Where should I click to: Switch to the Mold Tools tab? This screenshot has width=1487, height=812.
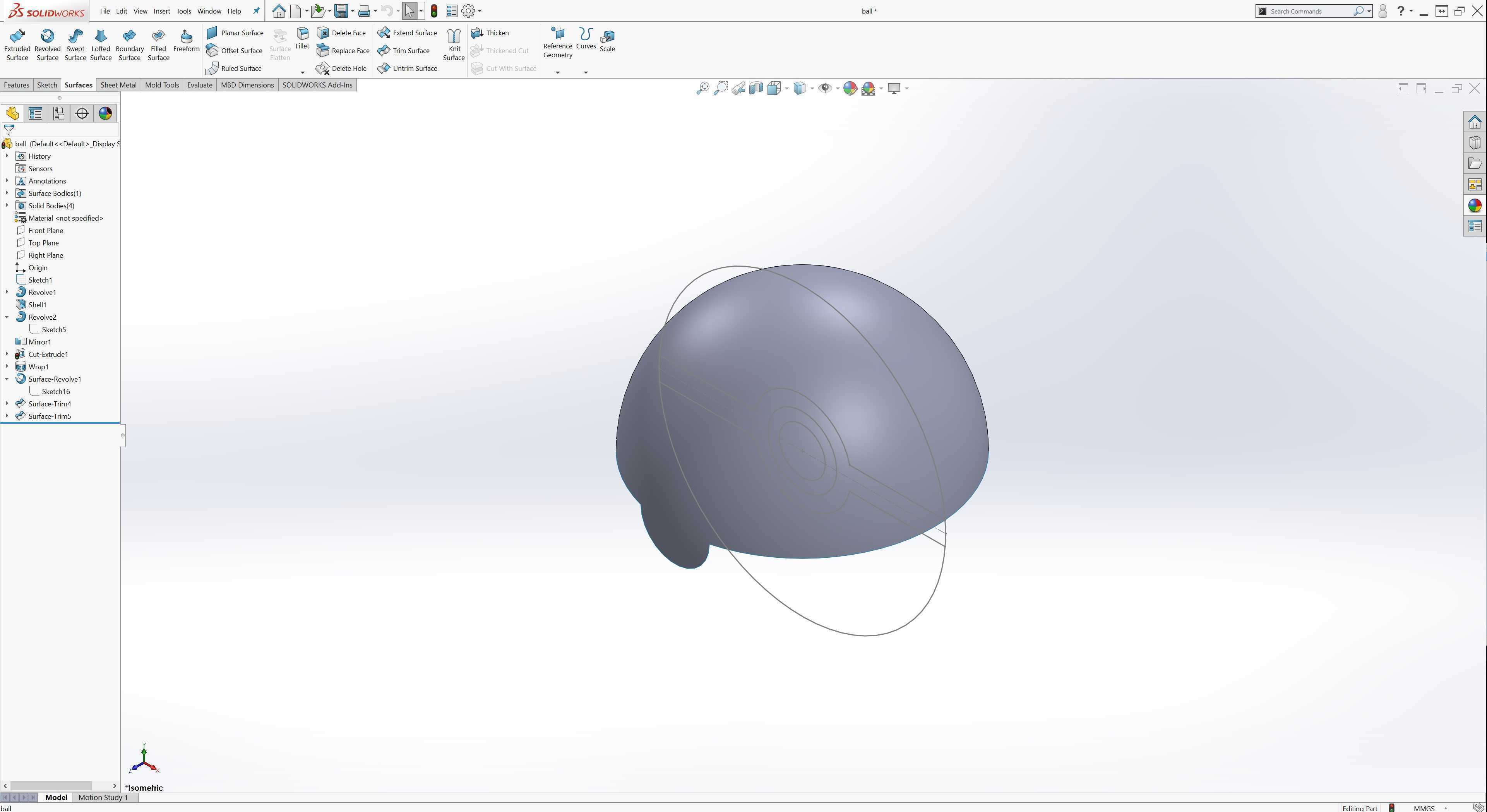click(162, 85)
